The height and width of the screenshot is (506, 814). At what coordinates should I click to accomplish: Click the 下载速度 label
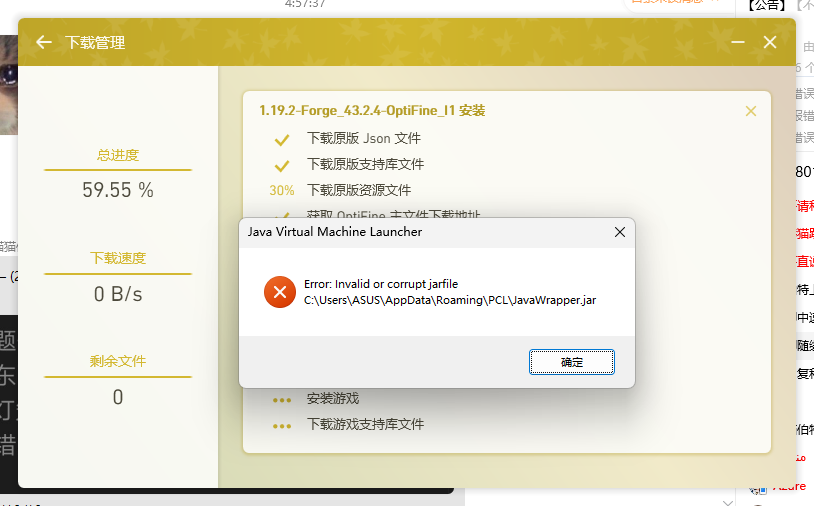(x=118, y=258)
